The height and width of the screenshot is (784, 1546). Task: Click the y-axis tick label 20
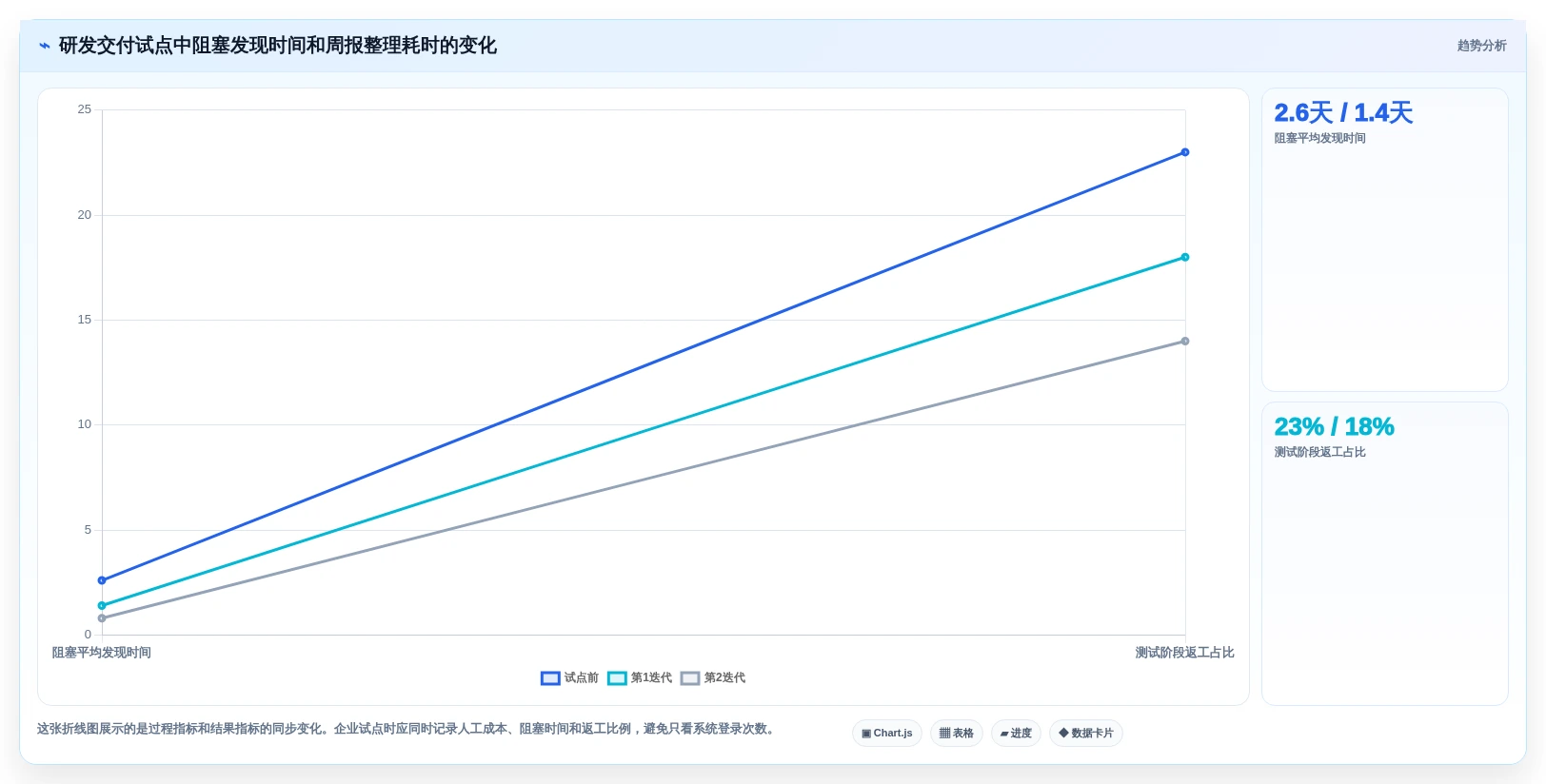85,215
